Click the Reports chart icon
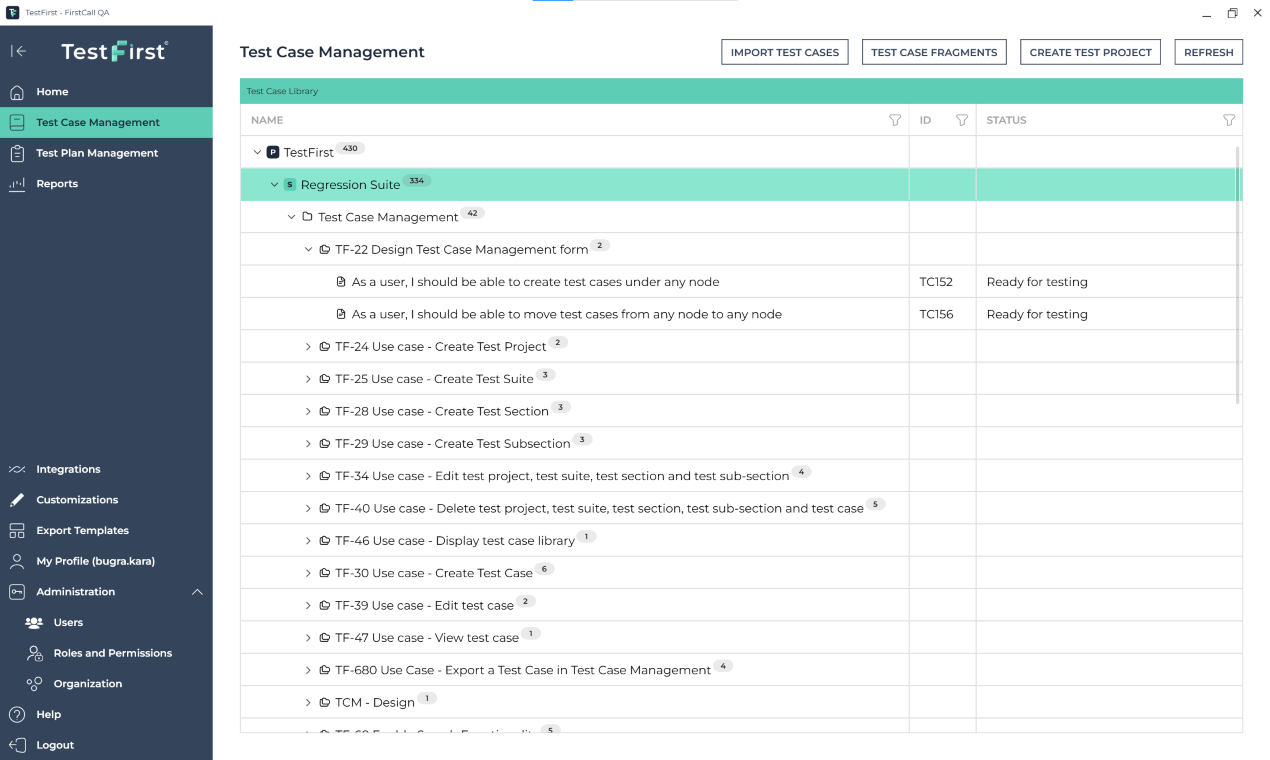Viewport: 1270px width, 760px height. point(17,184)
